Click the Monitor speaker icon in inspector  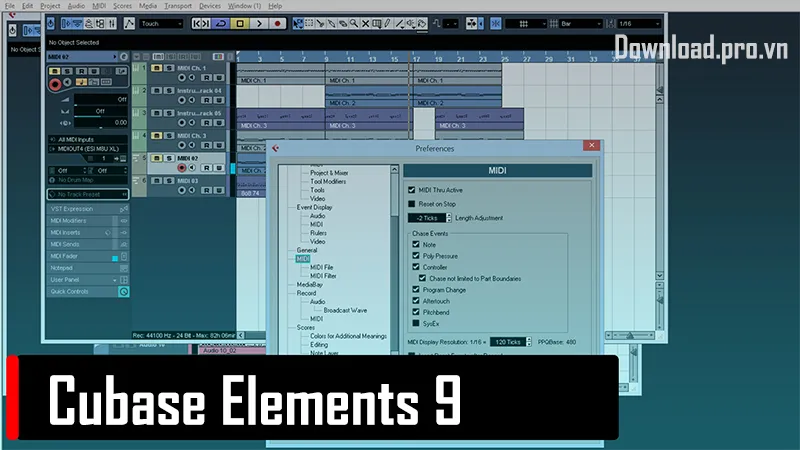[67, 82]
